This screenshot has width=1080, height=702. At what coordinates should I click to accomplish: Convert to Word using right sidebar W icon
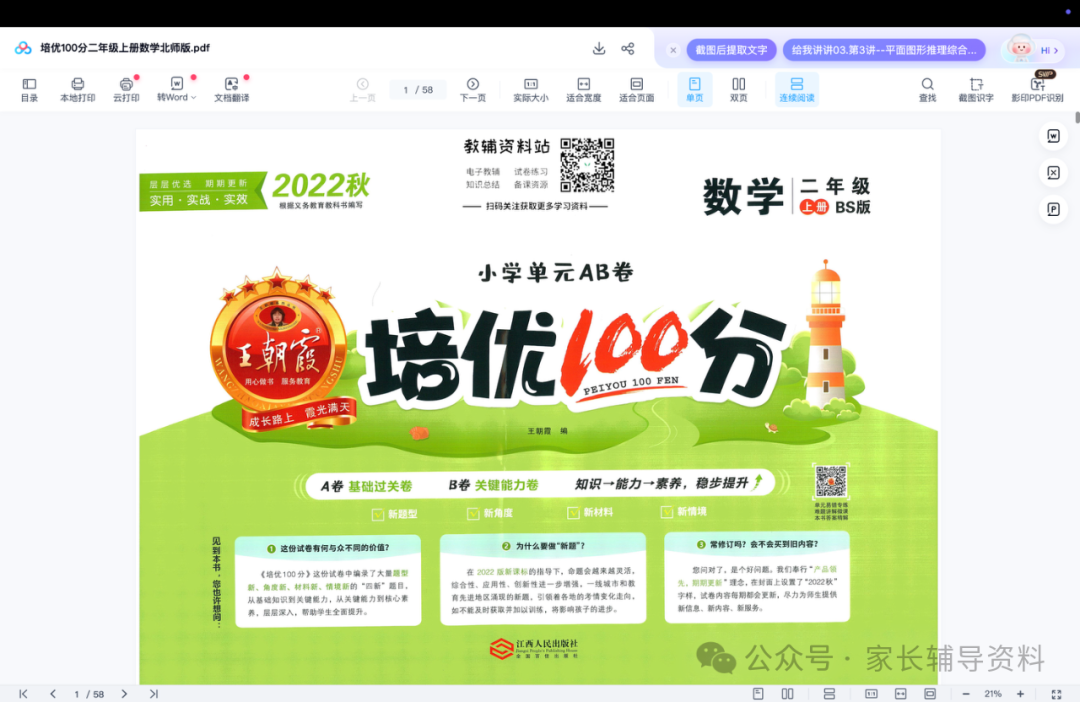[1053, 136]
